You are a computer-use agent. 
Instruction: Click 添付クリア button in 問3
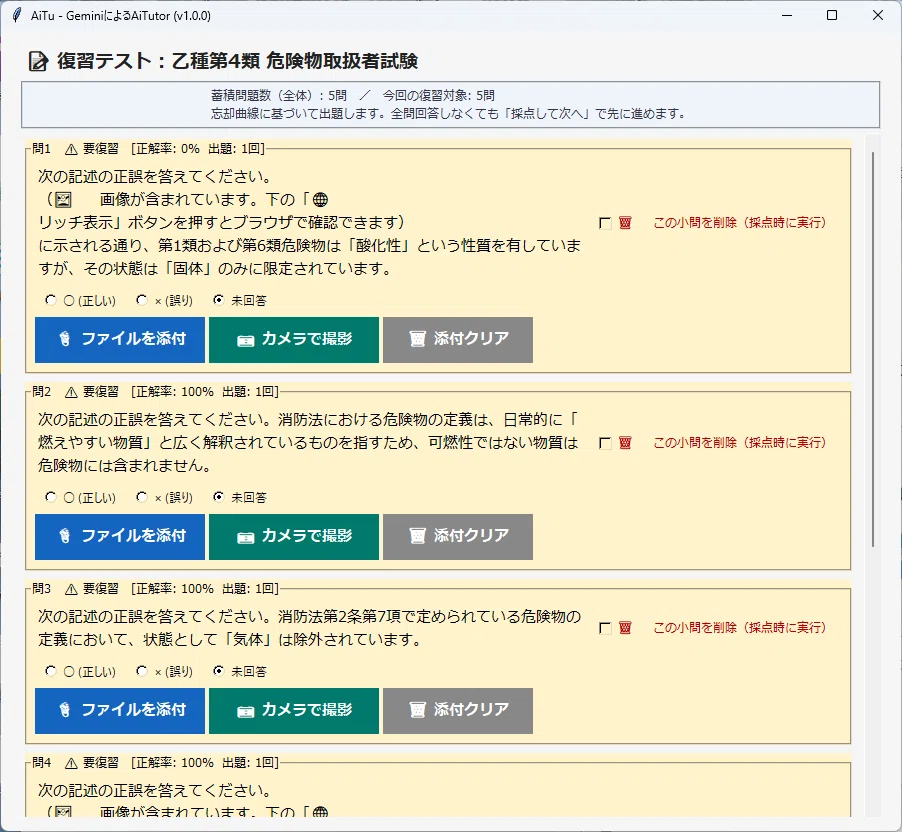point(458,711)
